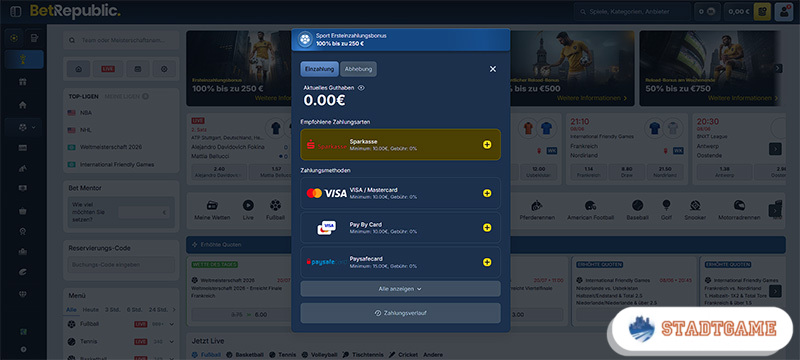Bet on Nordirland odds 21.50
The height and width of the screenshot is (360, 800).
point(664,171)
